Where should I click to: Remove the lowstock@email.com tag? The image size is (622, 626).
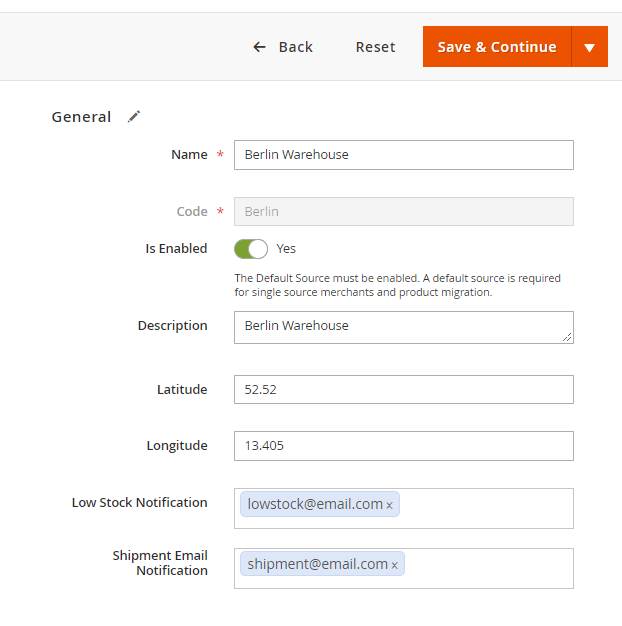[390, 506]
